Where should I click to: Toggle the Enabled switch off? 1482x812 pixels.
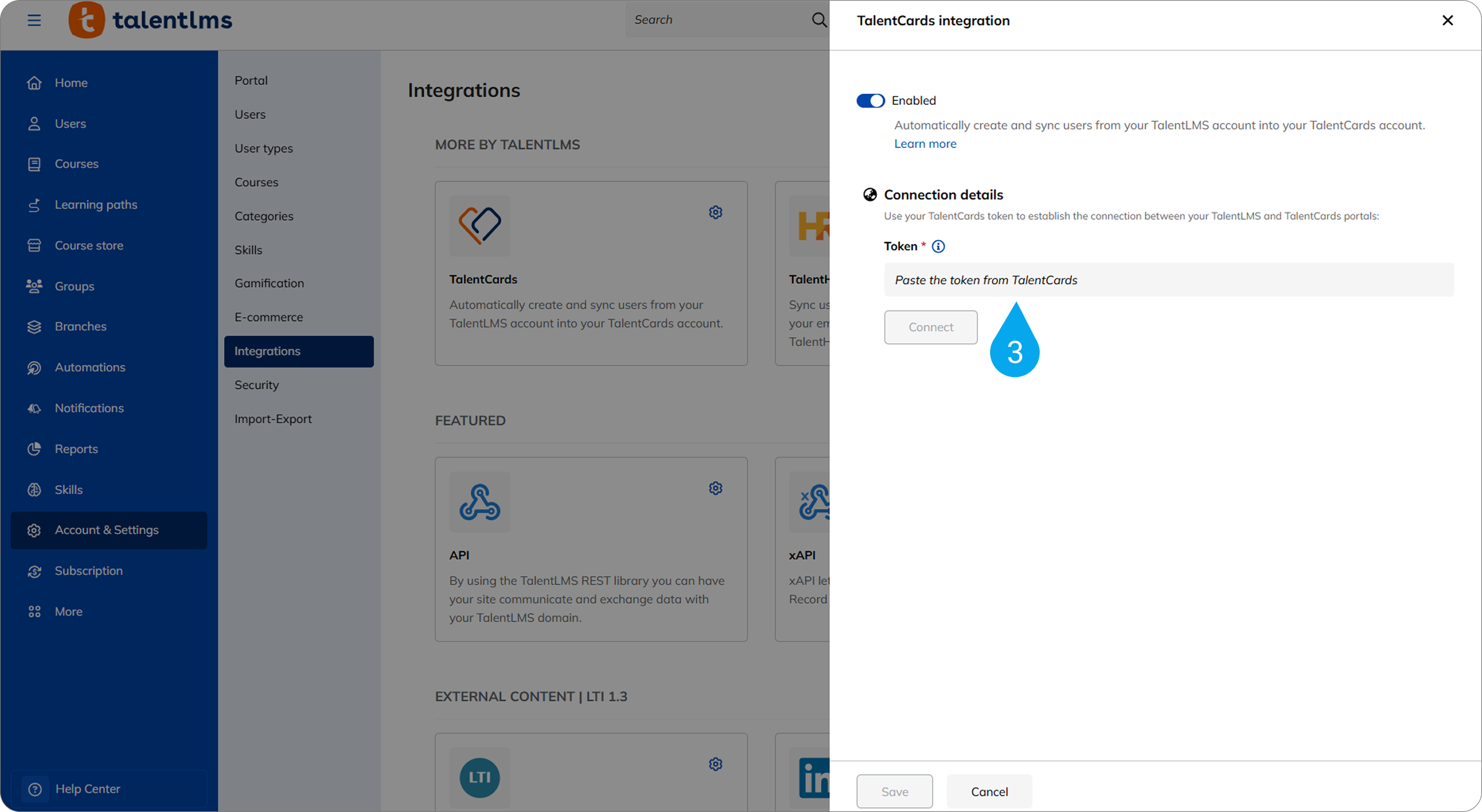[x=870, y=101]
